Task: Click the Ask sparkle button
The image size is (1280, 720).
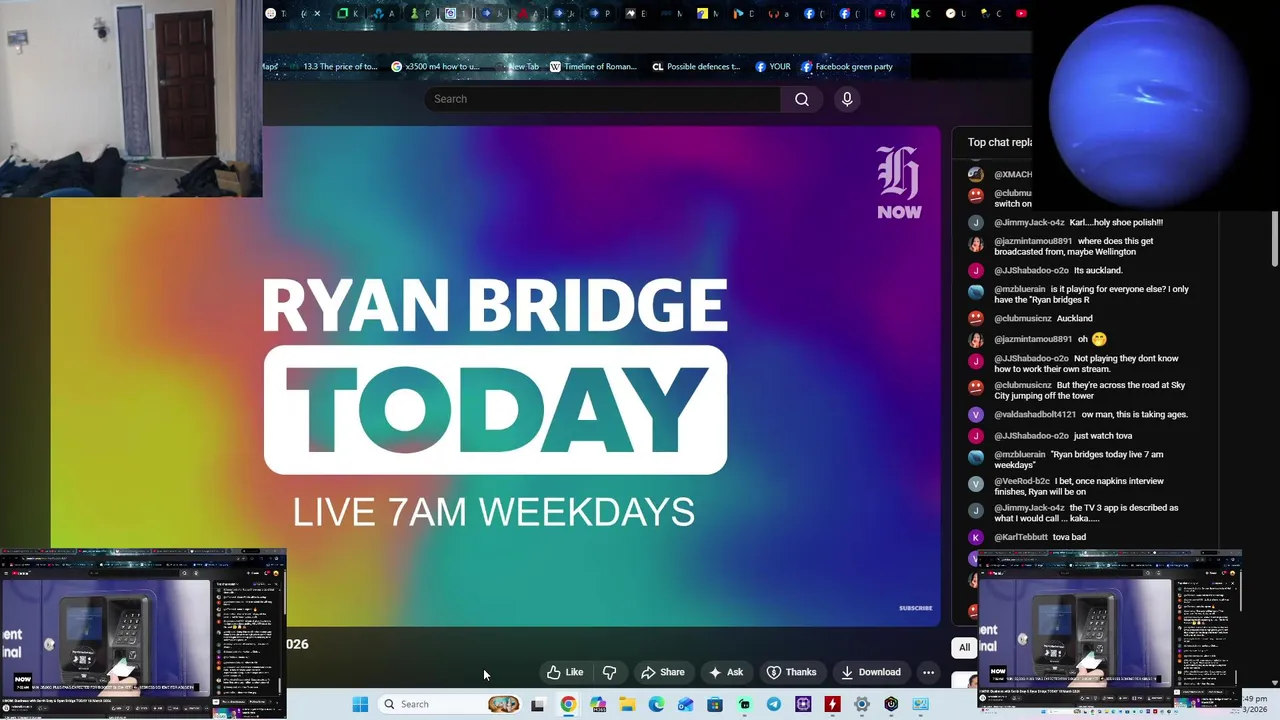Action: (x=726, y=672)
